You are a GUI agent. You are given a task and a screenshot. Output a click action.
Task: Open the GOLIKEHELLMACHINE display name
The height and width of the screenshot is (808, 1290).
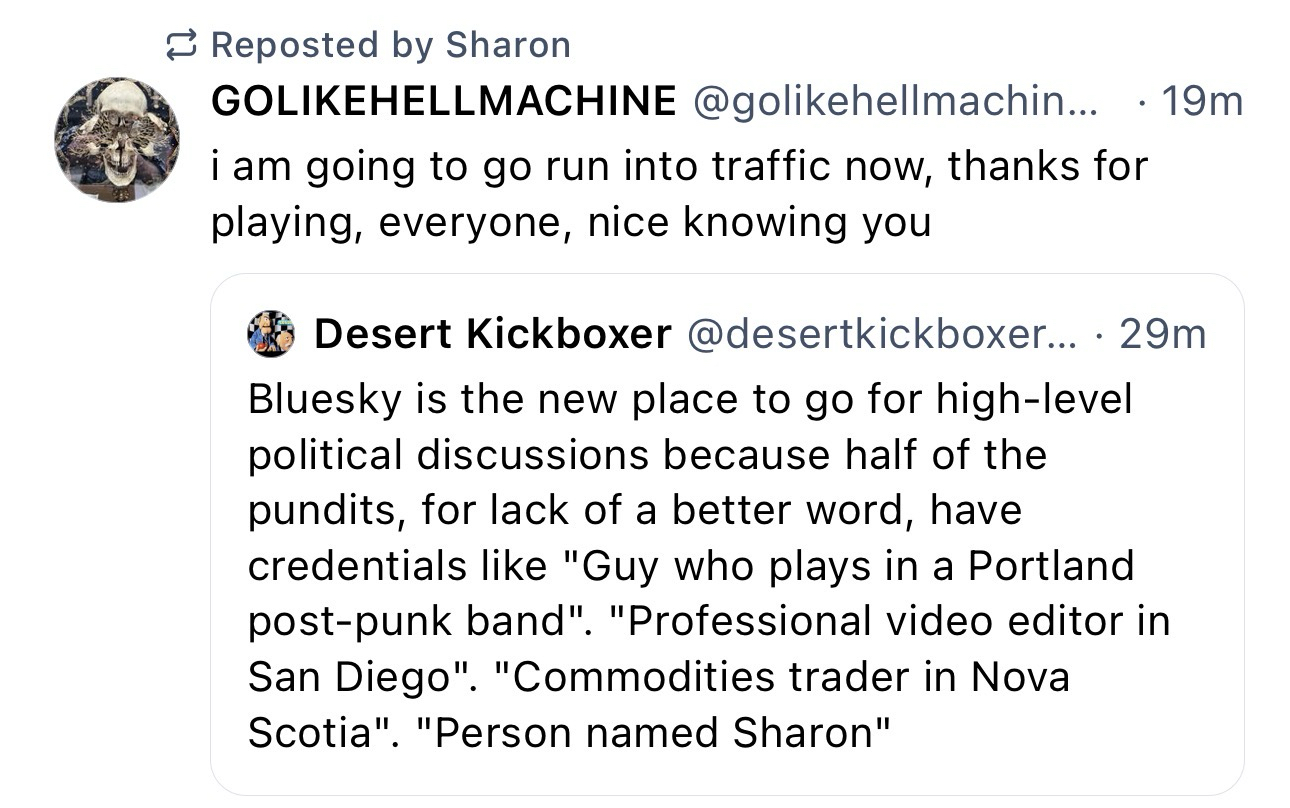click(x=444, y=101)
